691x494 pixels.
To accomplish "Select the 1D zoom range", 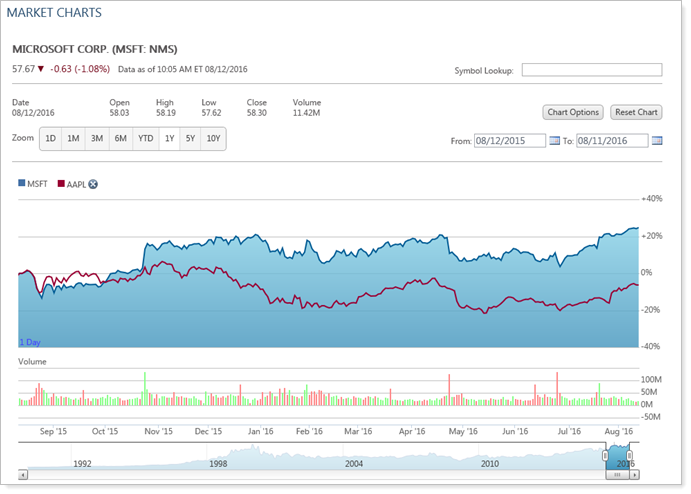I will pos(50,139).
